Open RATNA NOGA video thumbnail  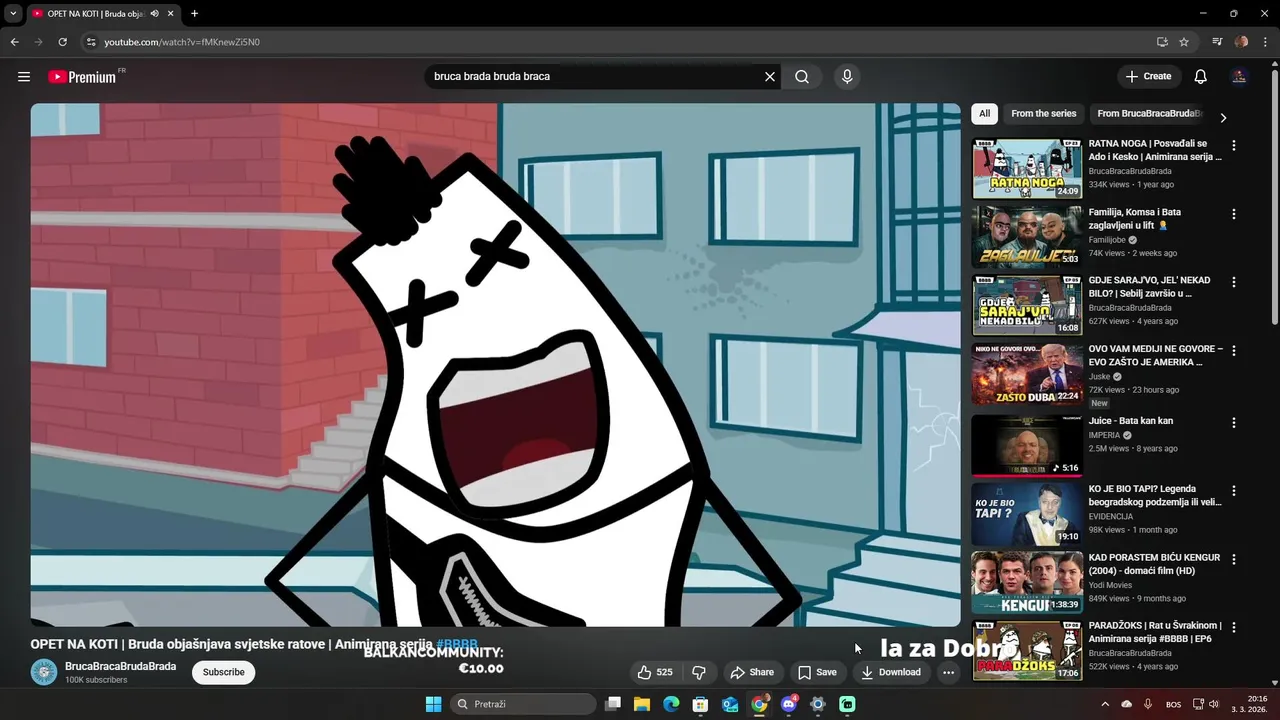[1027, 168]
